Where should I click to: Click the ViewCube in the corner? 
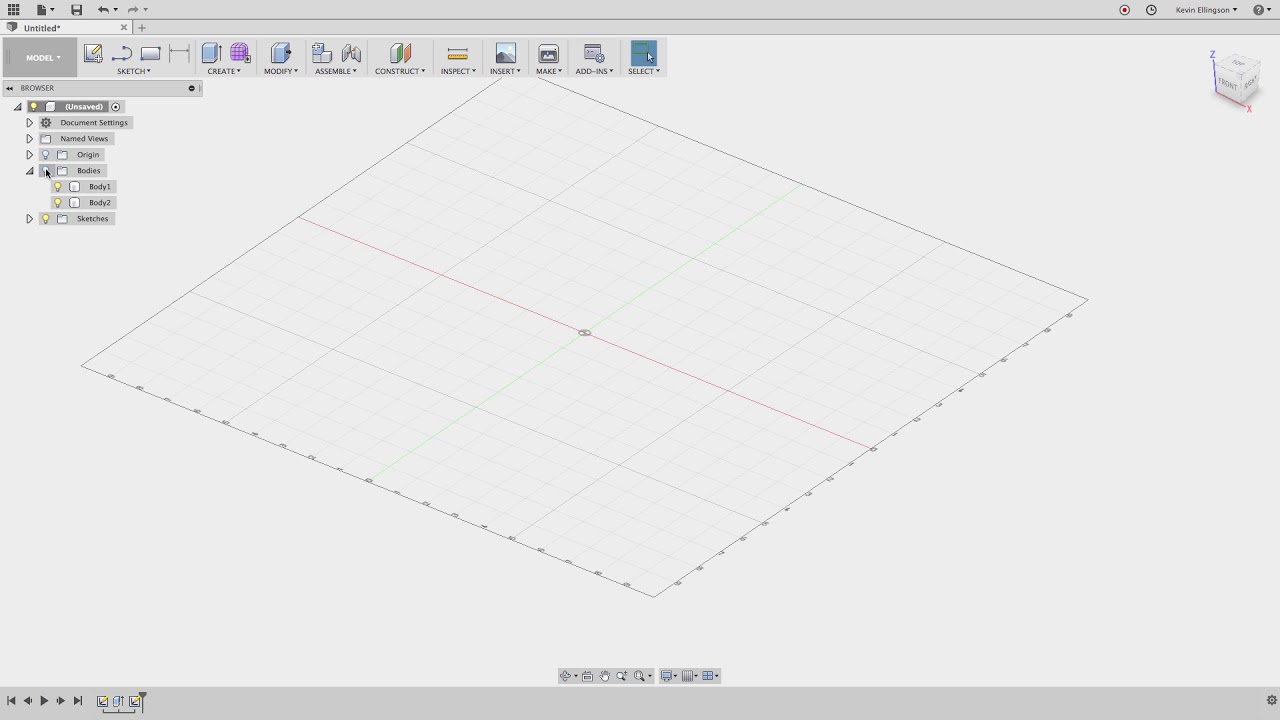[x=1237, y=79]
